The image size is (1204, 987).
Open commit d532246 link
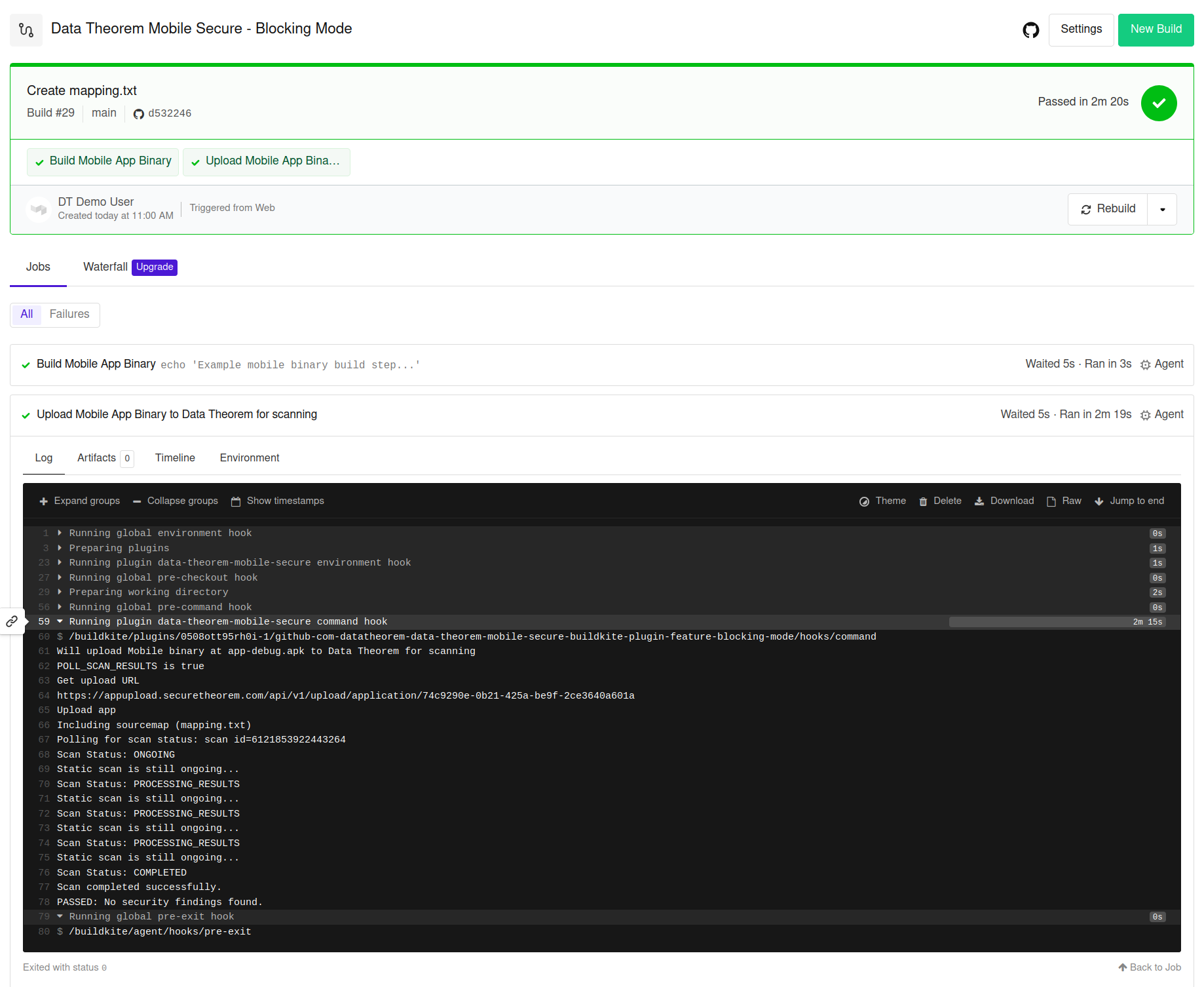tap(170, 113)
